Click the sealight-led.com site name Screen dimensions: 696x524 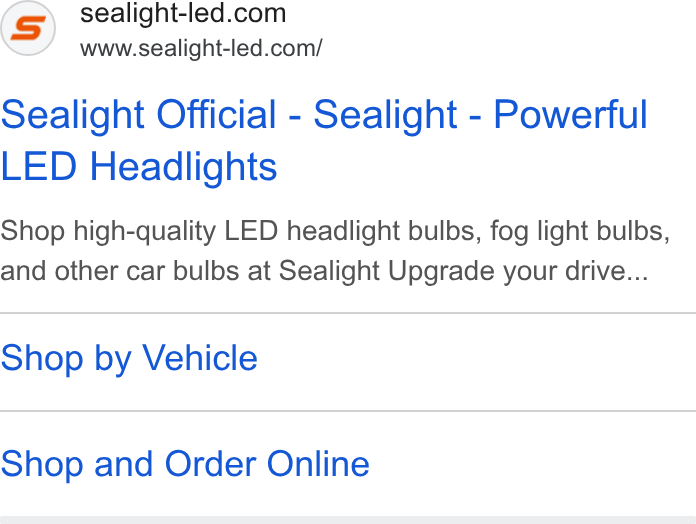pyautogui.click(x=183, y=13)
